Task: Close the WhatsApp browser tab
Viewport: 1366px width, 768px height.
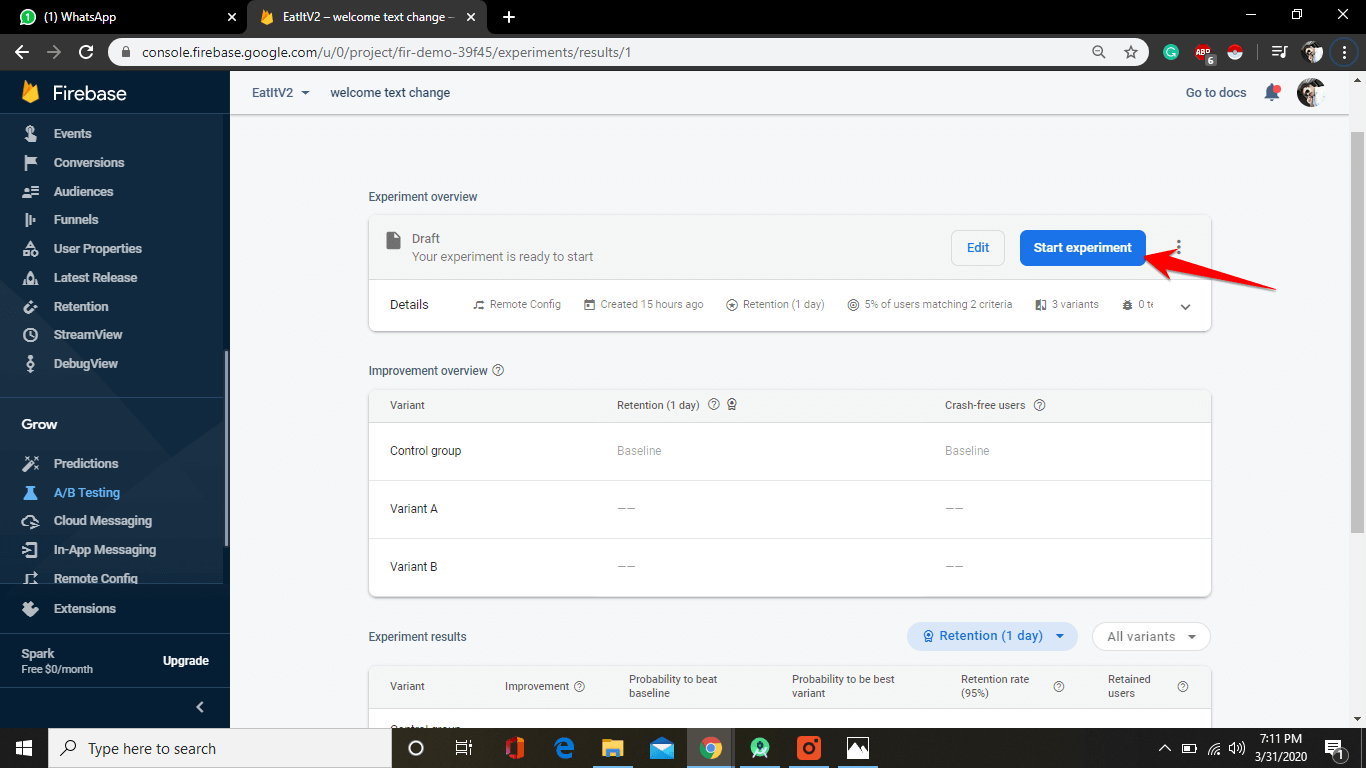Action: point(232,17)
